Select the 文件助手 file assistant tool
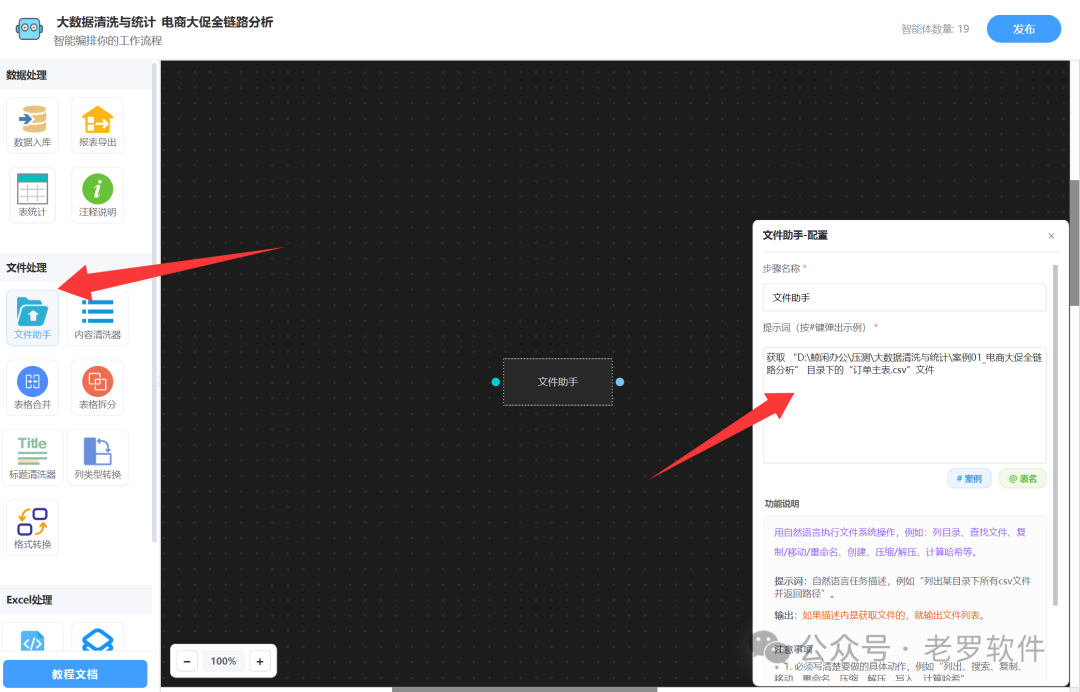Screen dimensions: 1080x692 click(x=32, y=317)
